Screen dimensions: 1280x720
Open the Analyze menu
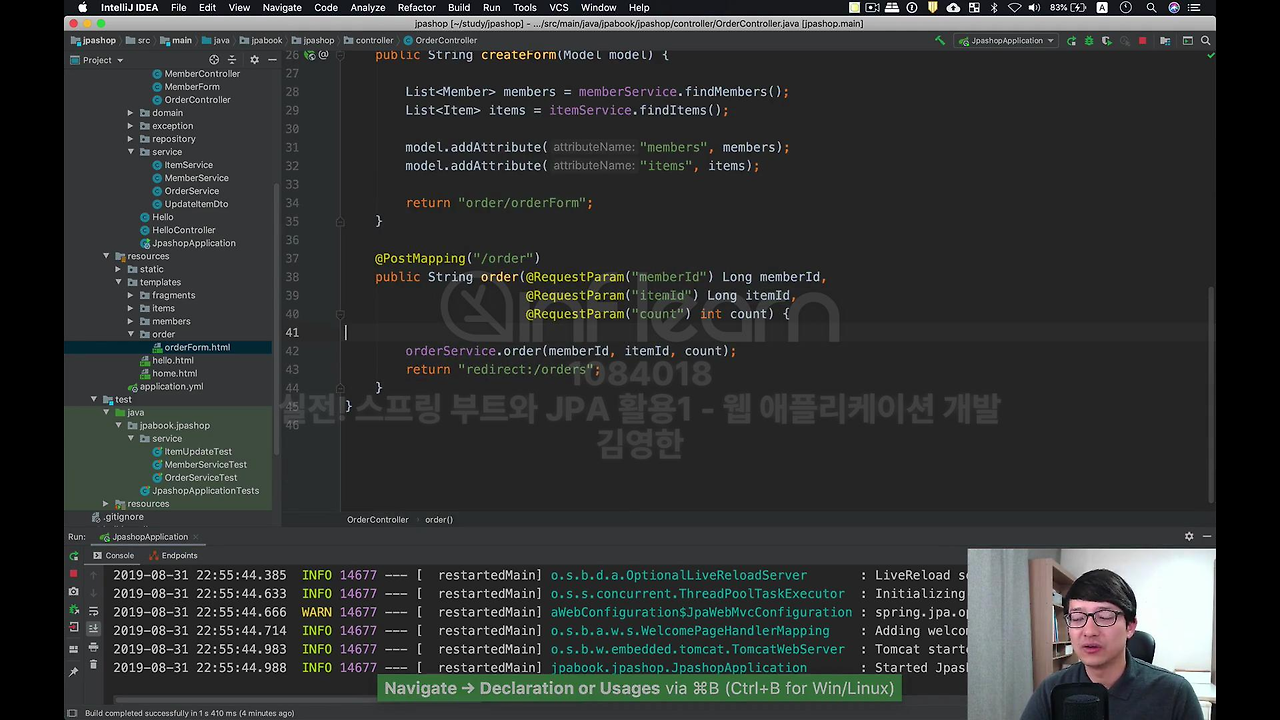(368, 8)
